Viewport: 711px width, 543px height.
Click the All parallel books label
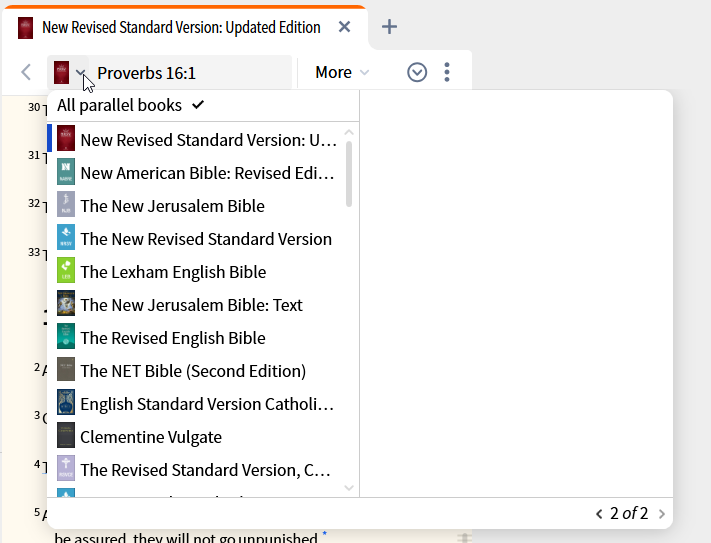tap(119, 105)
